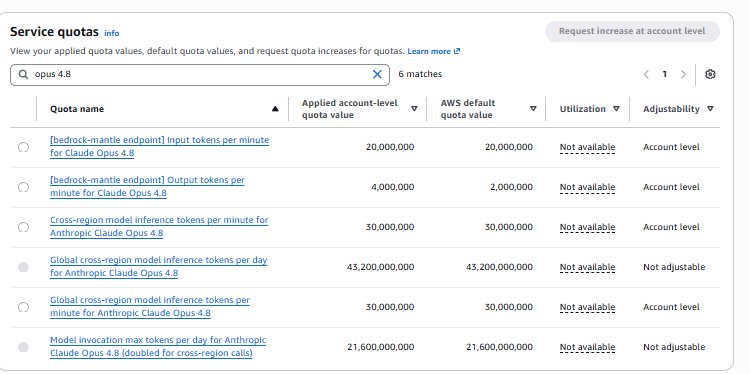The height and width of the screenshot is (374, 750).
Task: Sort by Applied account-level quota value arrow
Action: tap(414, 109)
